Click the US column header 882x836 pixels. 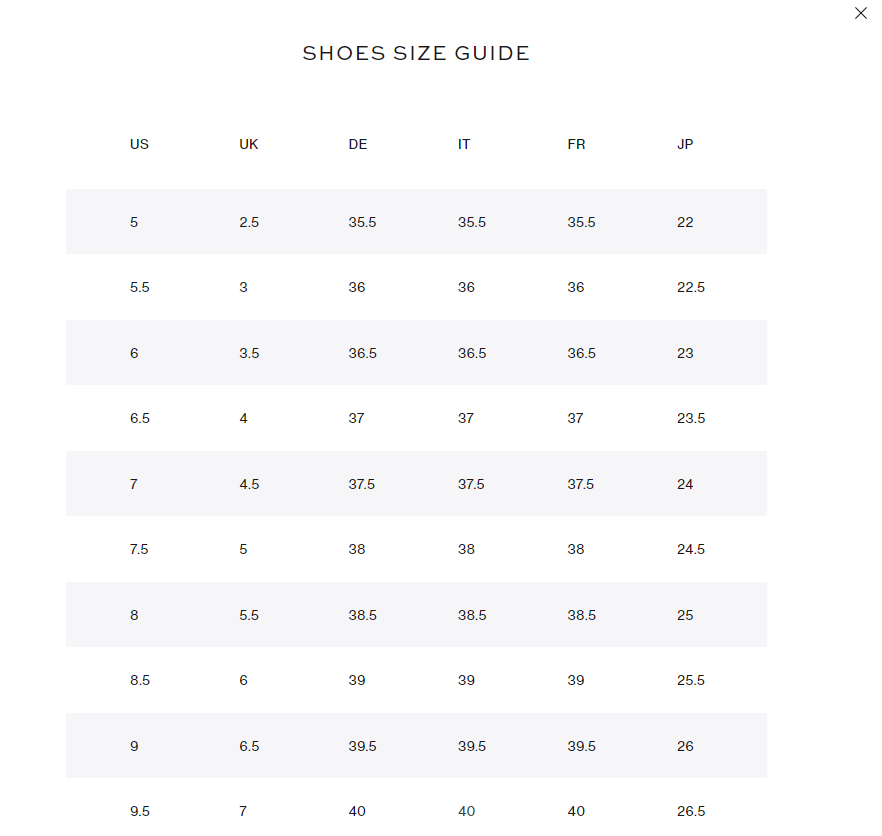point(139,144)
